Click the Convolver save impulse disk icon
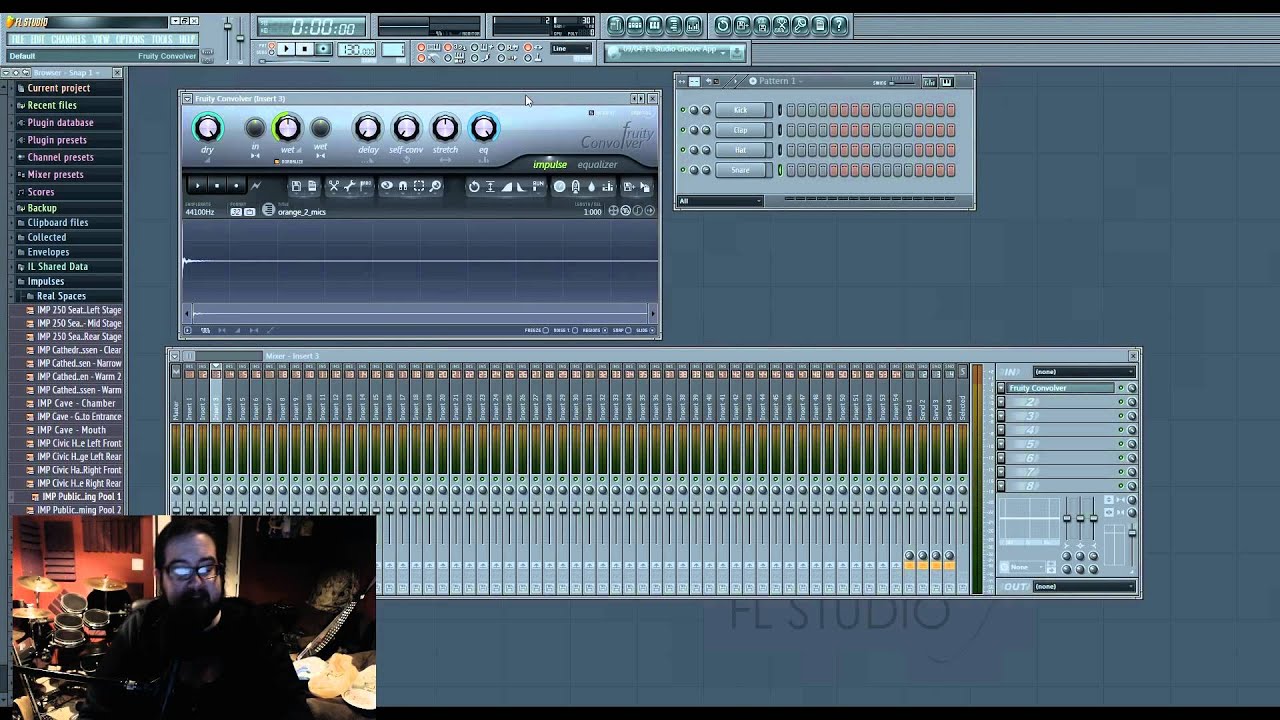Image resolution: width=1280 pixels, height=720 pixels. [296, 186]
